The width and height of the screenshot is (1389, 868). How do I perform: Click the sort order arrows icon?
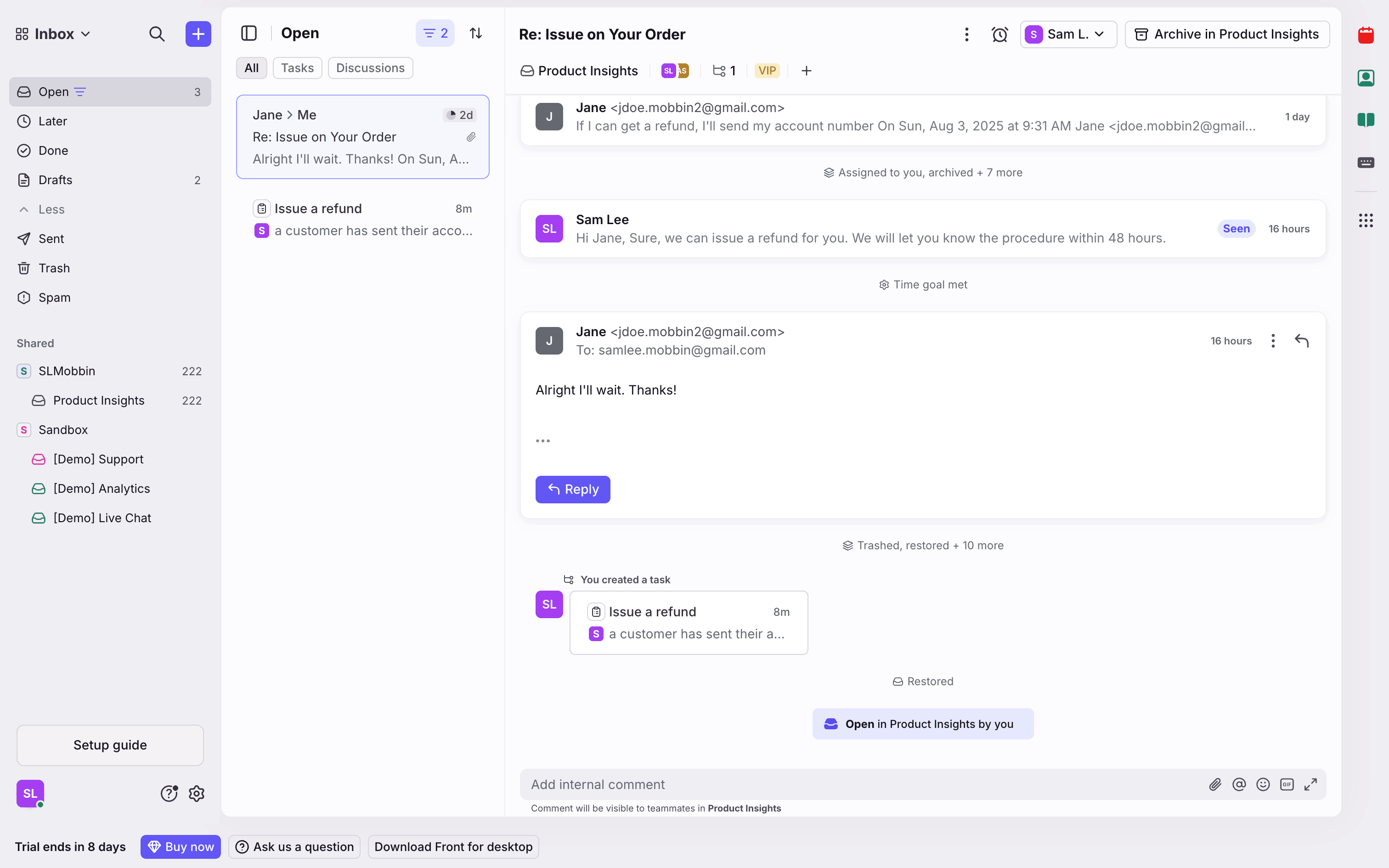(476, 33)
